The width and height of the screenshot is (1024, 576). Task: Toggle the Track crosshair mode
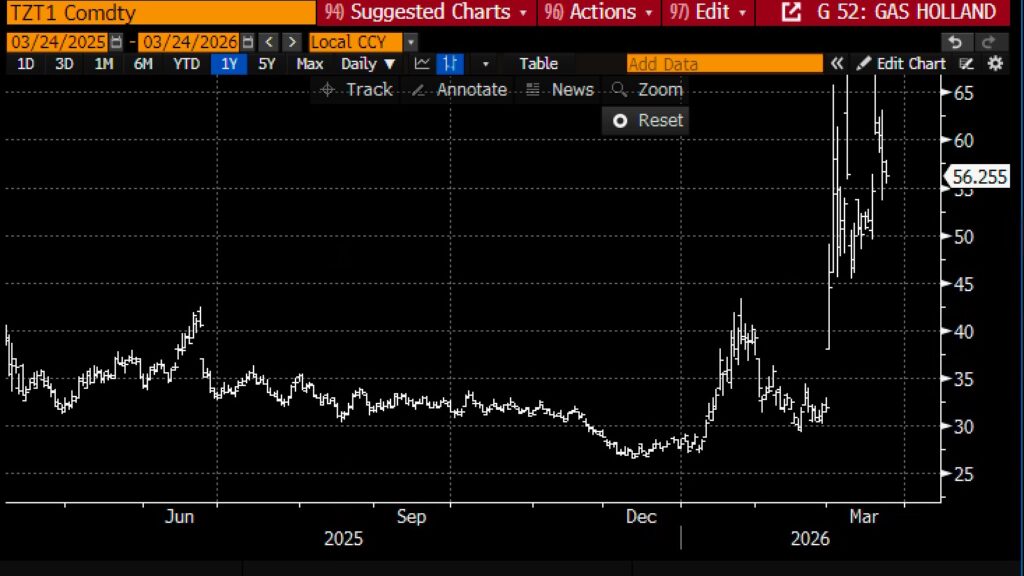coord(357,89)
